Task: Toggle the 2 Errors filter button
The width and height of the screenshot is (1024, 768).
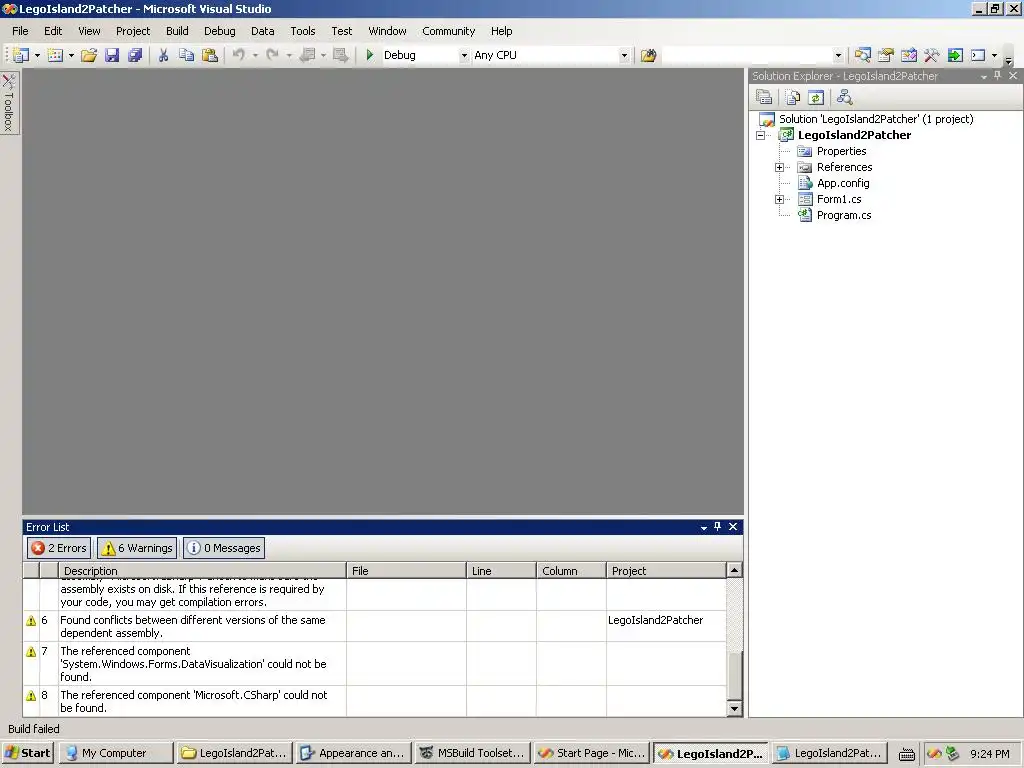Action: pyautogui.click(x=59, y=548)
